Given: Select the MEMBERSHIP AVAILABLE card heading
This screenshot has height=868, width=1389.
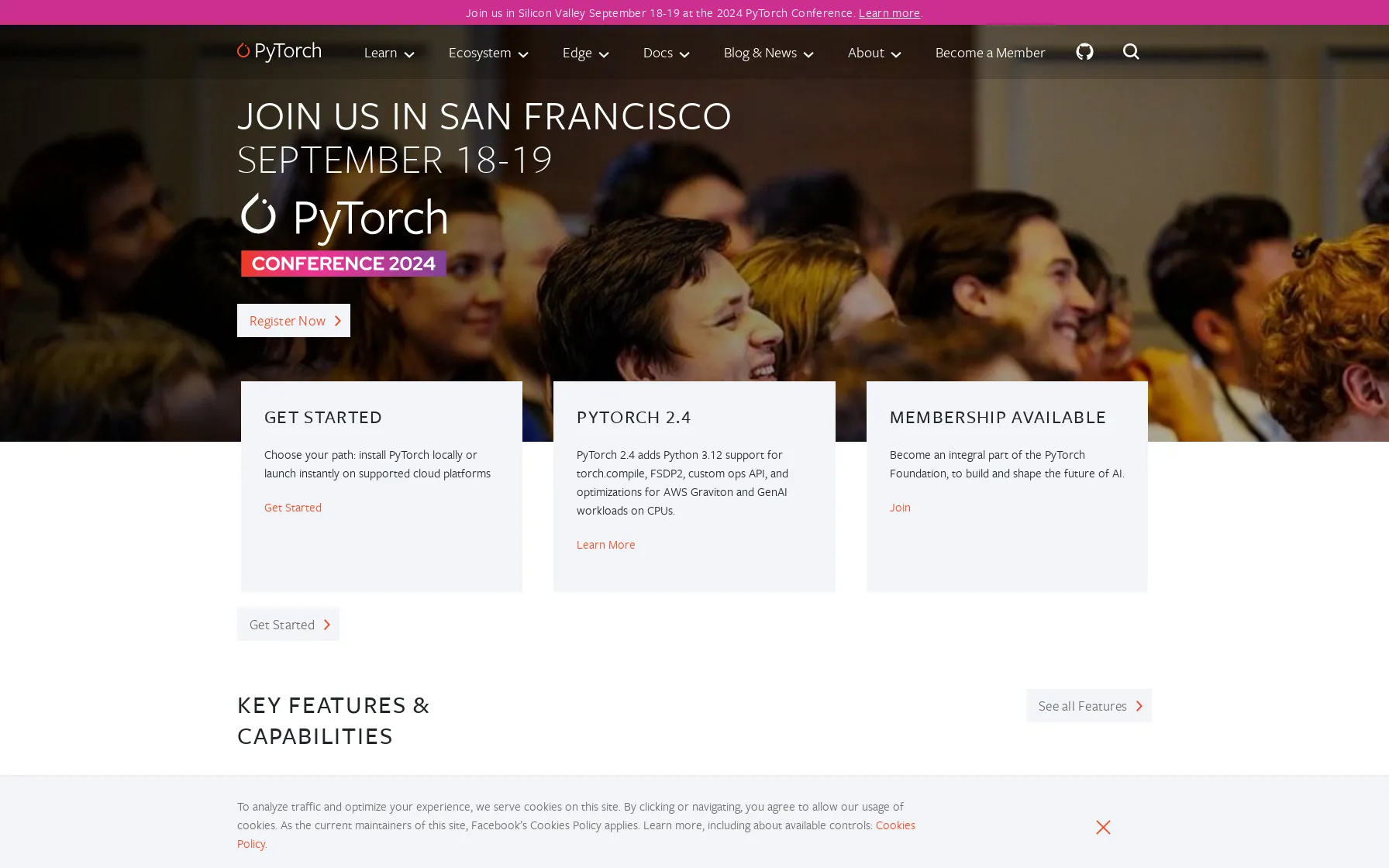Looking at the screenshot, I should coord(998,417).
